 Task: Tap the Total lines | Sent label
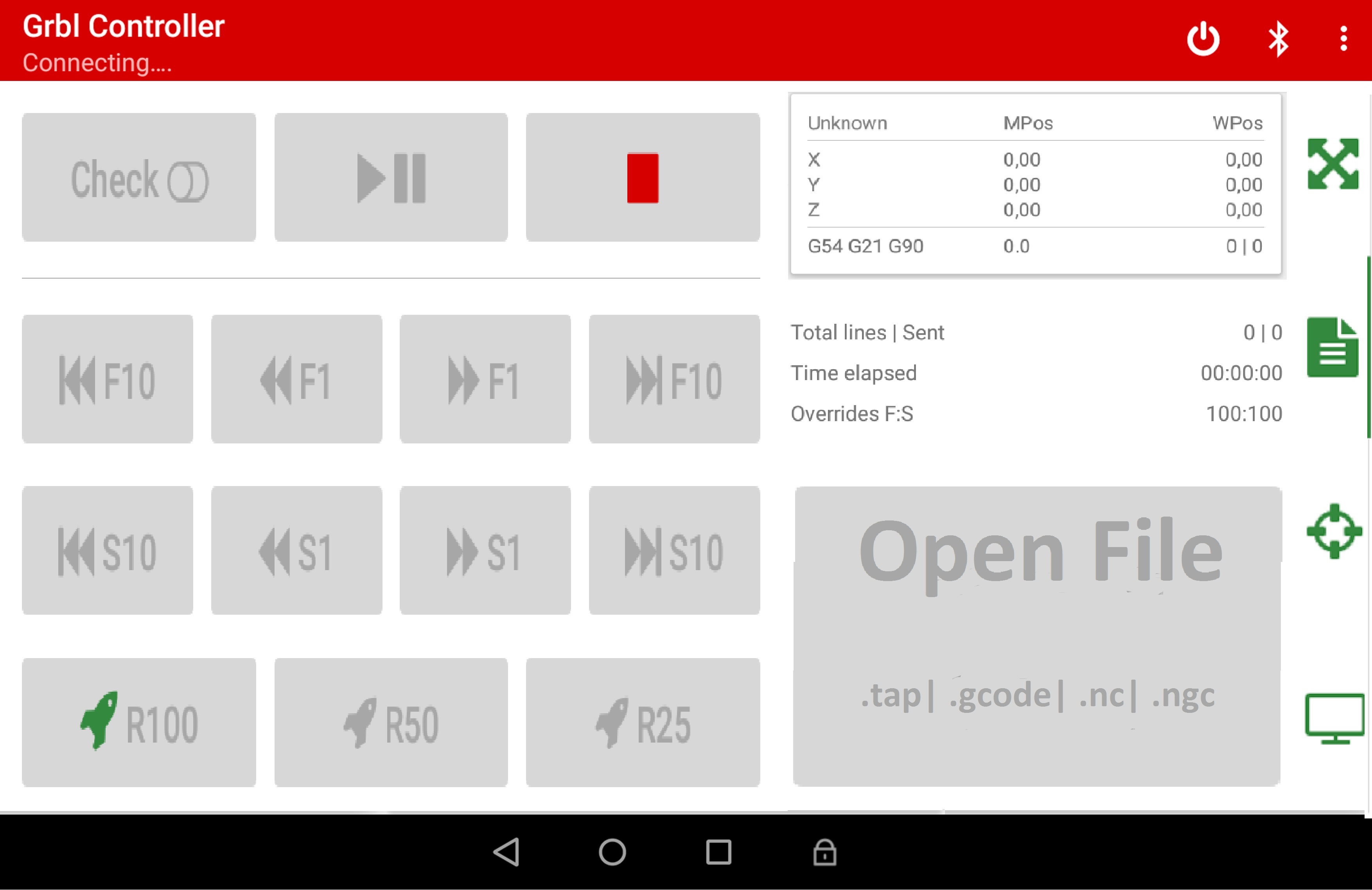(x=867, y=333)
